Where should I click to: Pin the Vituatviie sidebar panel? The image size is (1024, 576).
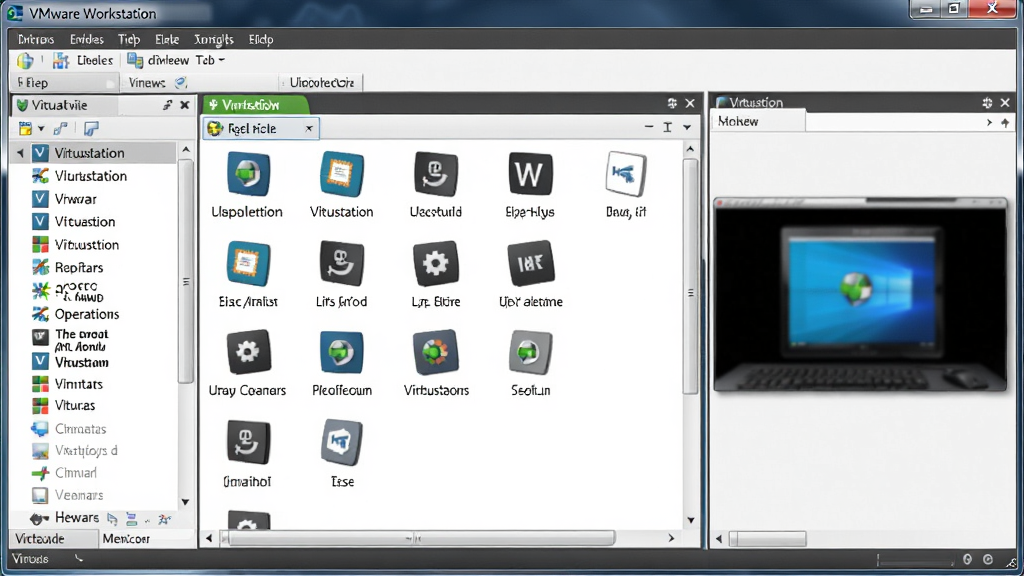click(167, 104)
